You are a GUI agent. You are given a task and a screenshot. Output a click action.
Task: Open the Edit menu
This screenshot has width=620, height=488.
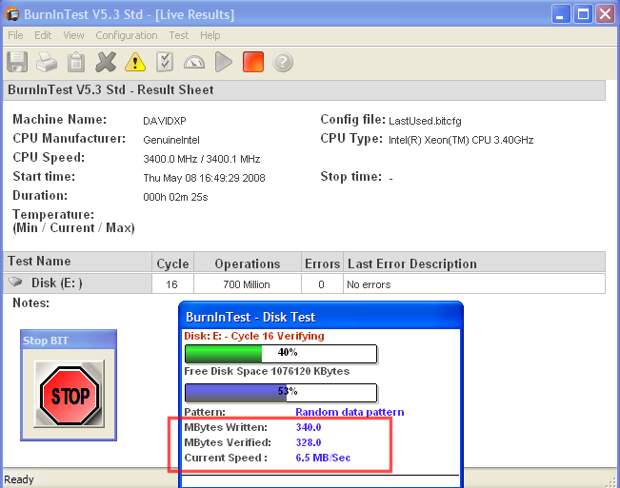point(43,35)
